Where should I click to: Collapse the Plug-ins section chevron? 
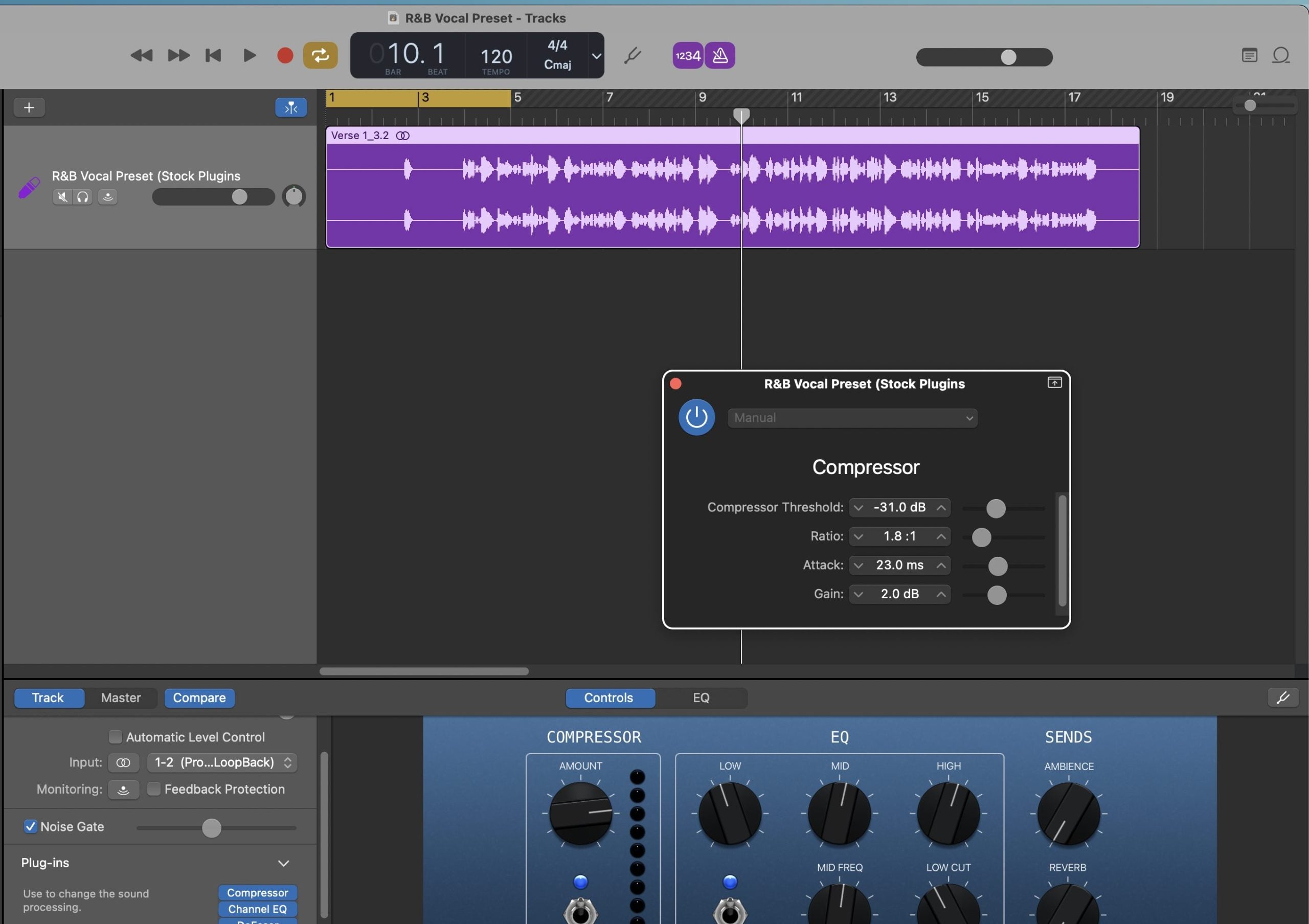point(283,863)
